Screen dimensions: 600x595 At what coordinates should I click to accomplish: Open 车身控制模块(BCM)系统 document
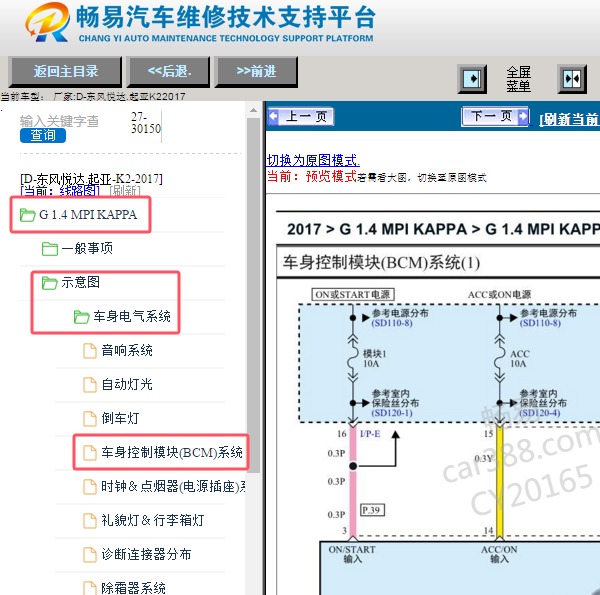172,452
